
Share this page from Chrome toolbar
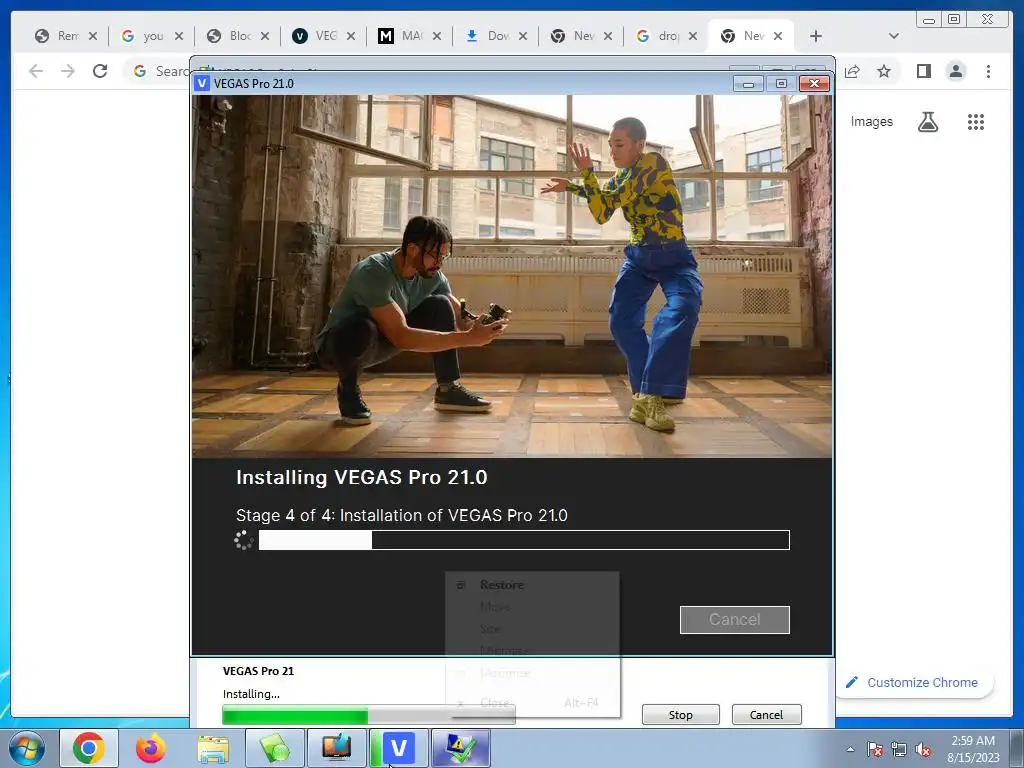(852, 71)
